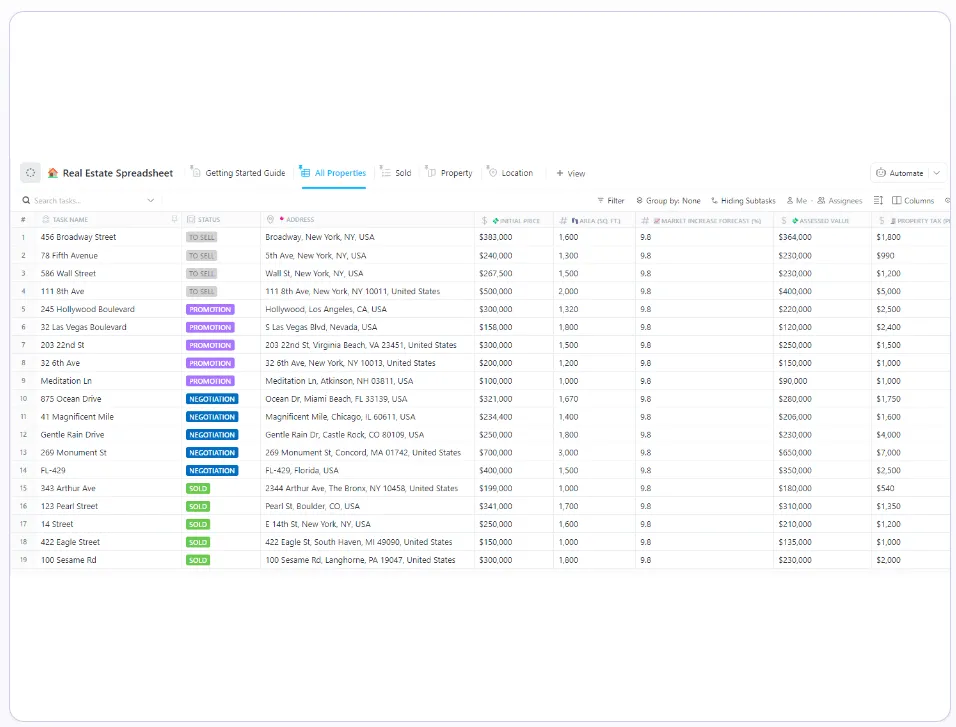Click the house emoji icon next to the spreadsheet title
The image size is (956, 727).
(53, 173)
